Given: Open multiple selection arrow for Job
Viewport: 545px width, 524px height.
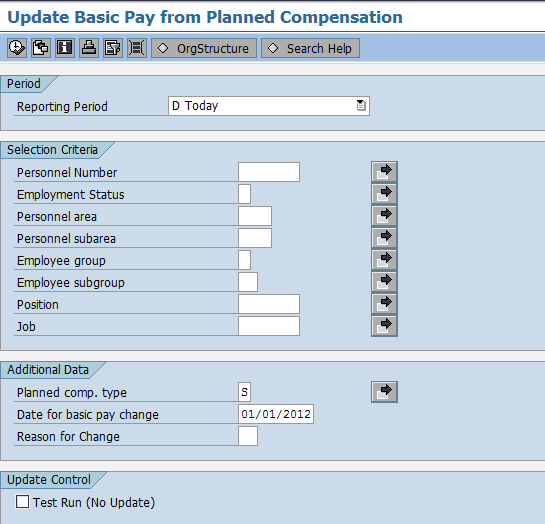Looking at the screenshot, I should point(384,326).
